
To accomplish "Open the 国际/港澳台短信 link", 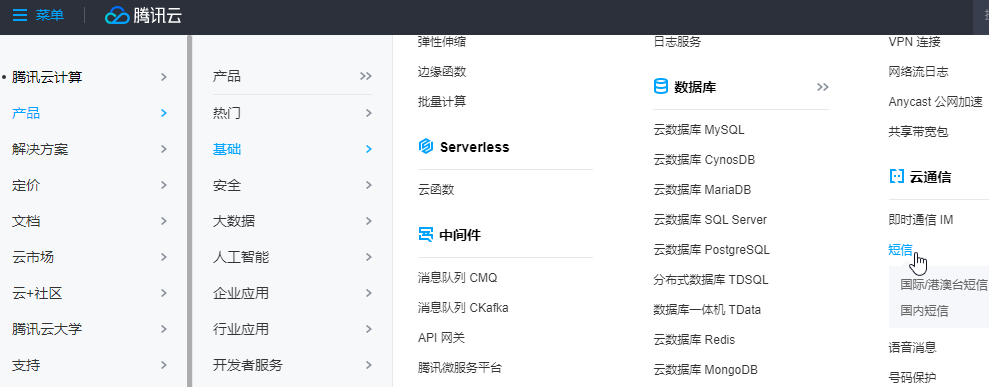I will click(x=944, y=284).
